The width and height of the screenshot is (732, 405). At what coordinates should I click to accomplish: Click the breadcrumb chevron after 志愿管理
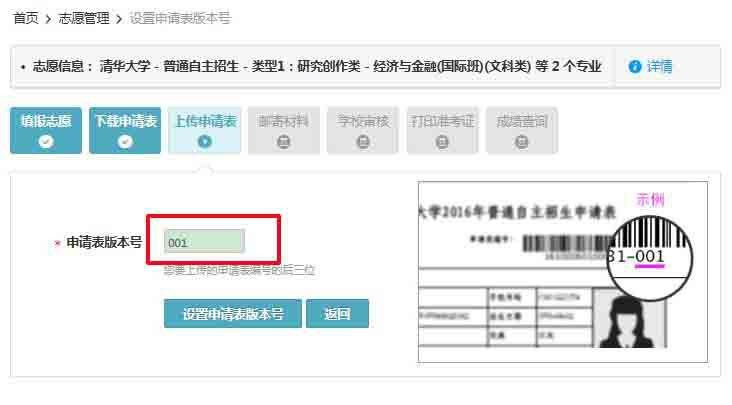click(x=119, y=19)
